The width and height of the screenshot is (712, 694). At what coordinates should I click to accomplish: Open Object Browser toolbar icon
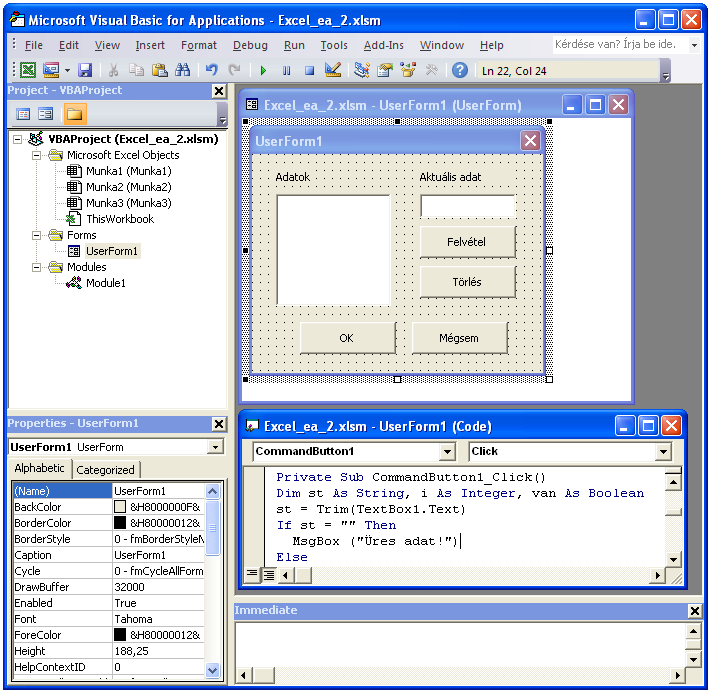pos(408,70)
